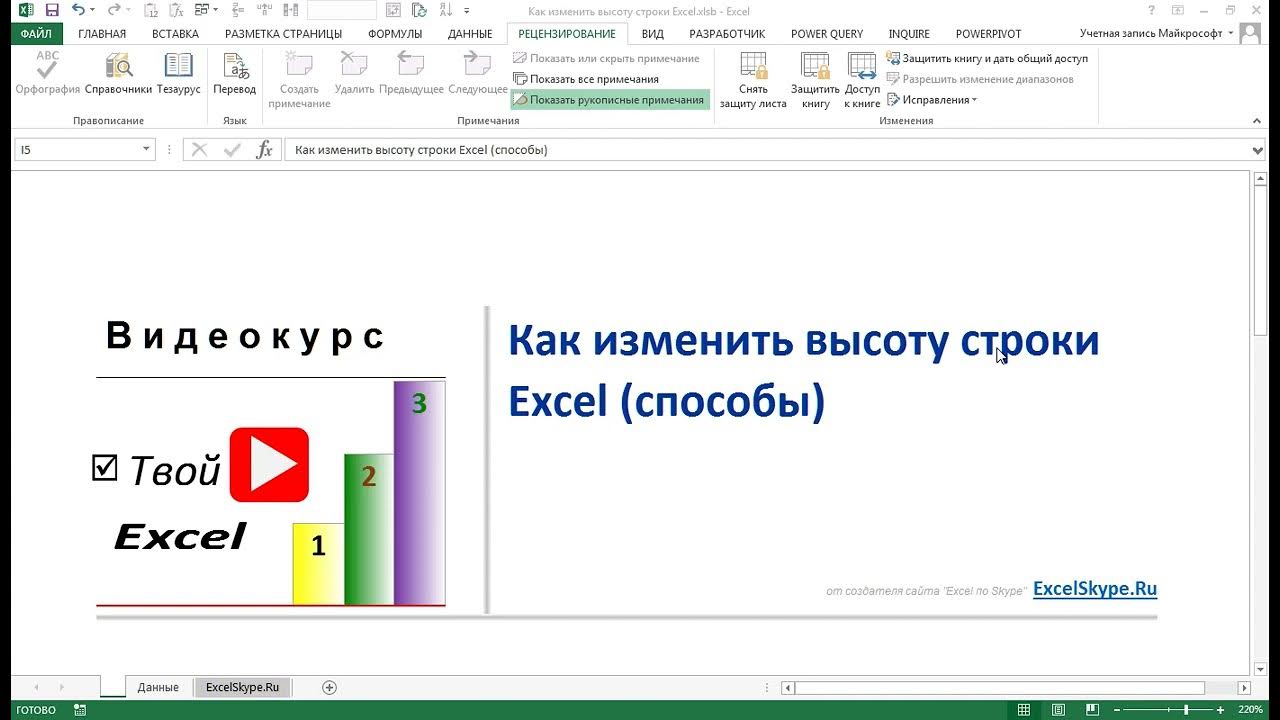Viewport: 1280px width, 720px height.
Task: Switch to Page Break Preview status icon
Action: coord(1093,710)
